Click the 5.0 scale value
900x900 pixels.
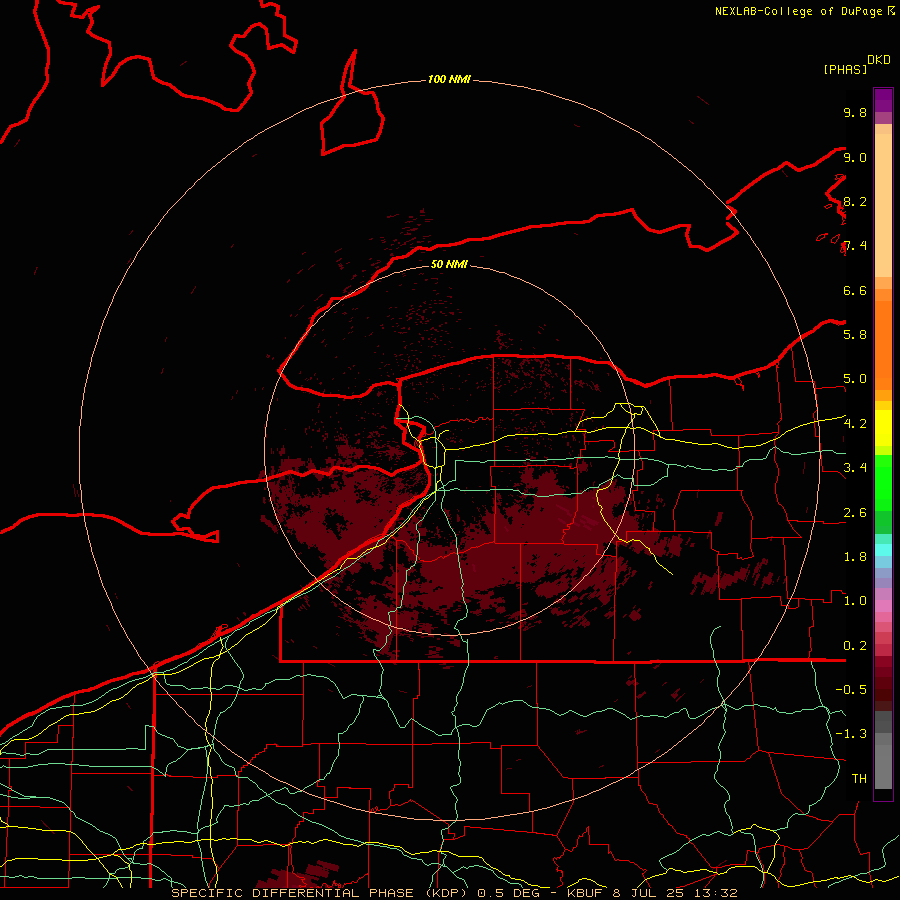[855, 379]
